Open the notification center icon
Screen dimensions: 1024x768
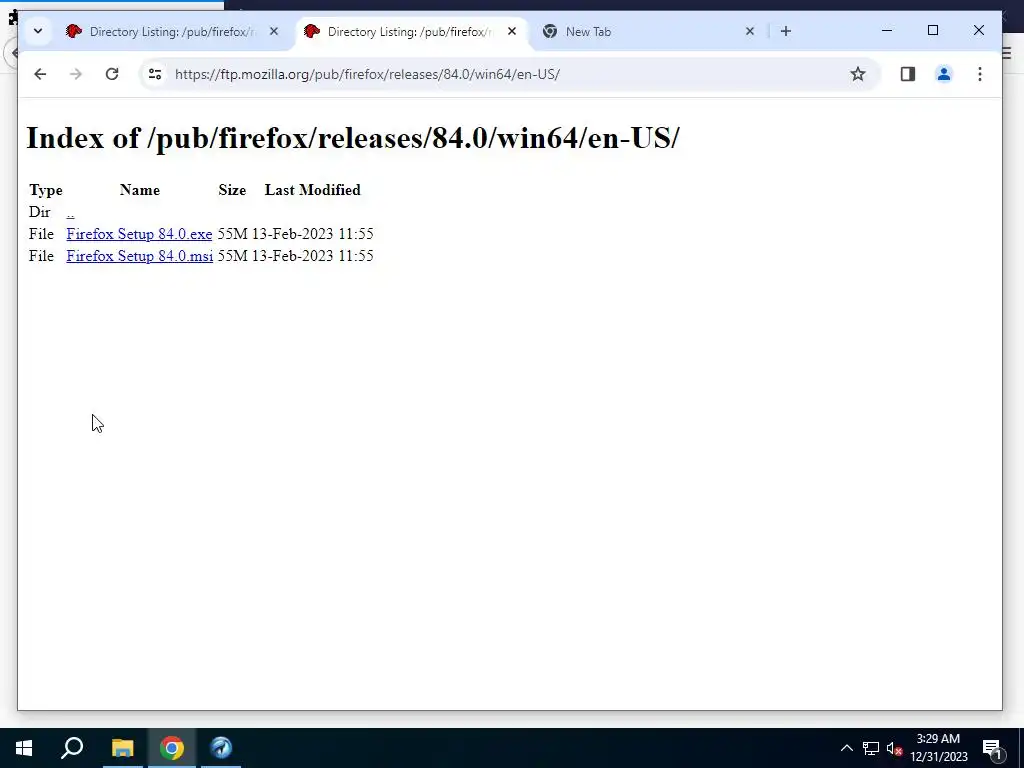coord(992,748)
